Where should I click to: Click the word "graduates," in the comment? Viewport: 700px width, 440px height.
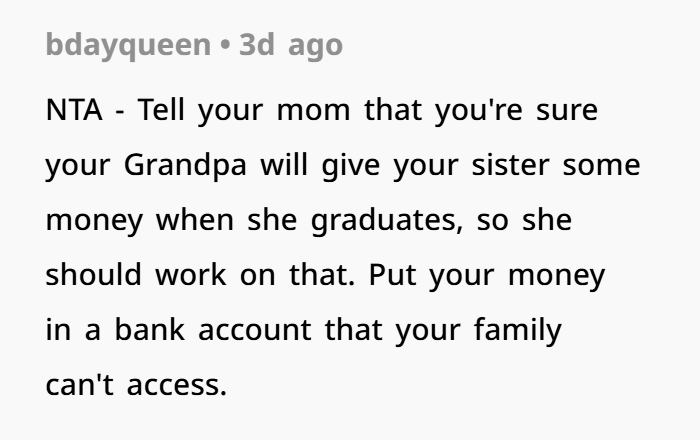point(387,220)
